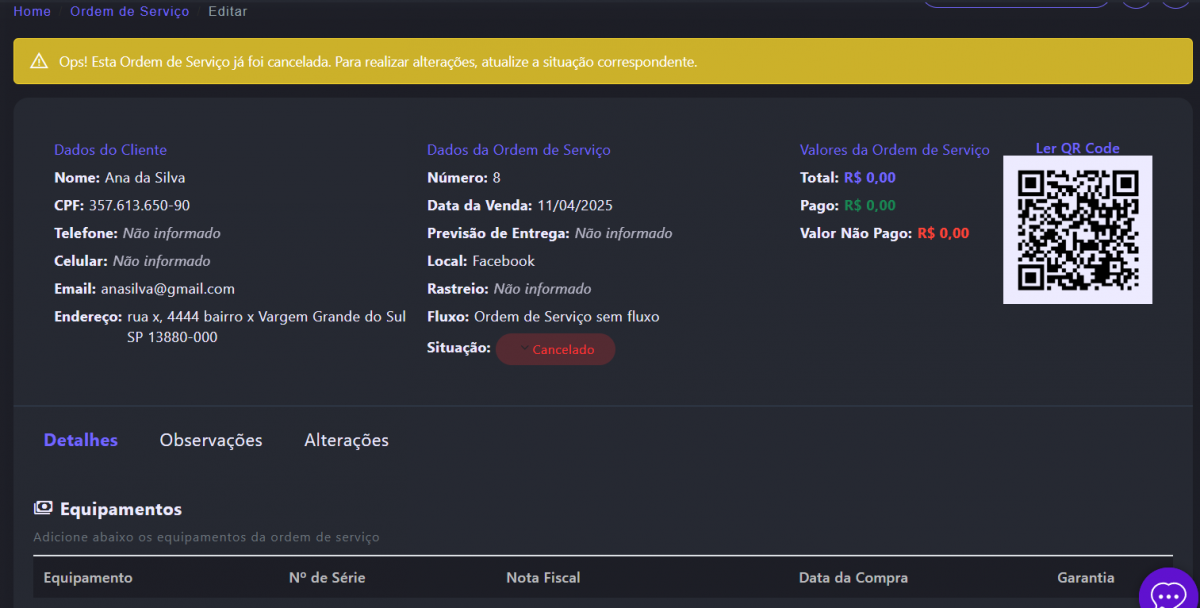This screenshot has height=608, width=1200.
Task: Go to Home via the breadcrumb
Action: point(32,11)
